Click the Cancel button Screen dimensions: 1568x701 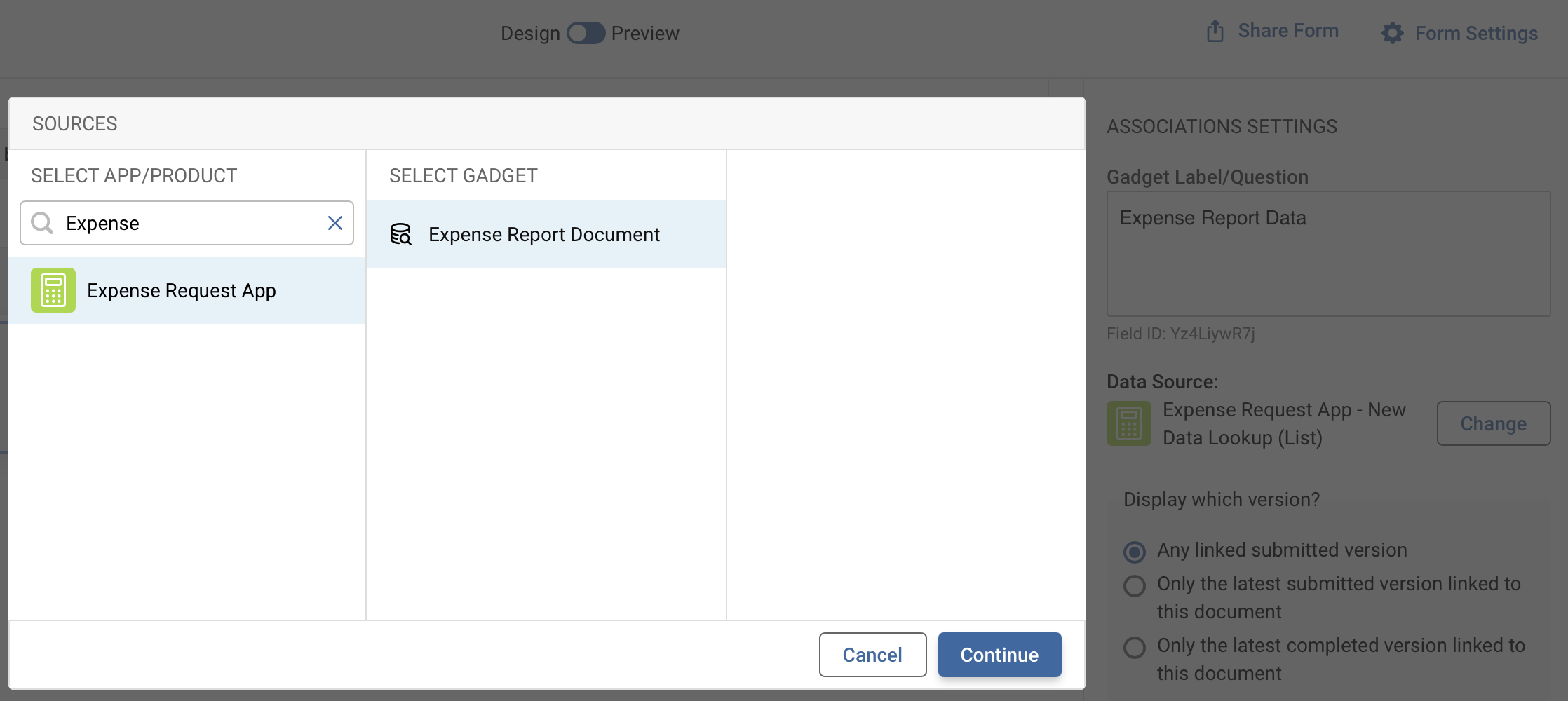872,655
